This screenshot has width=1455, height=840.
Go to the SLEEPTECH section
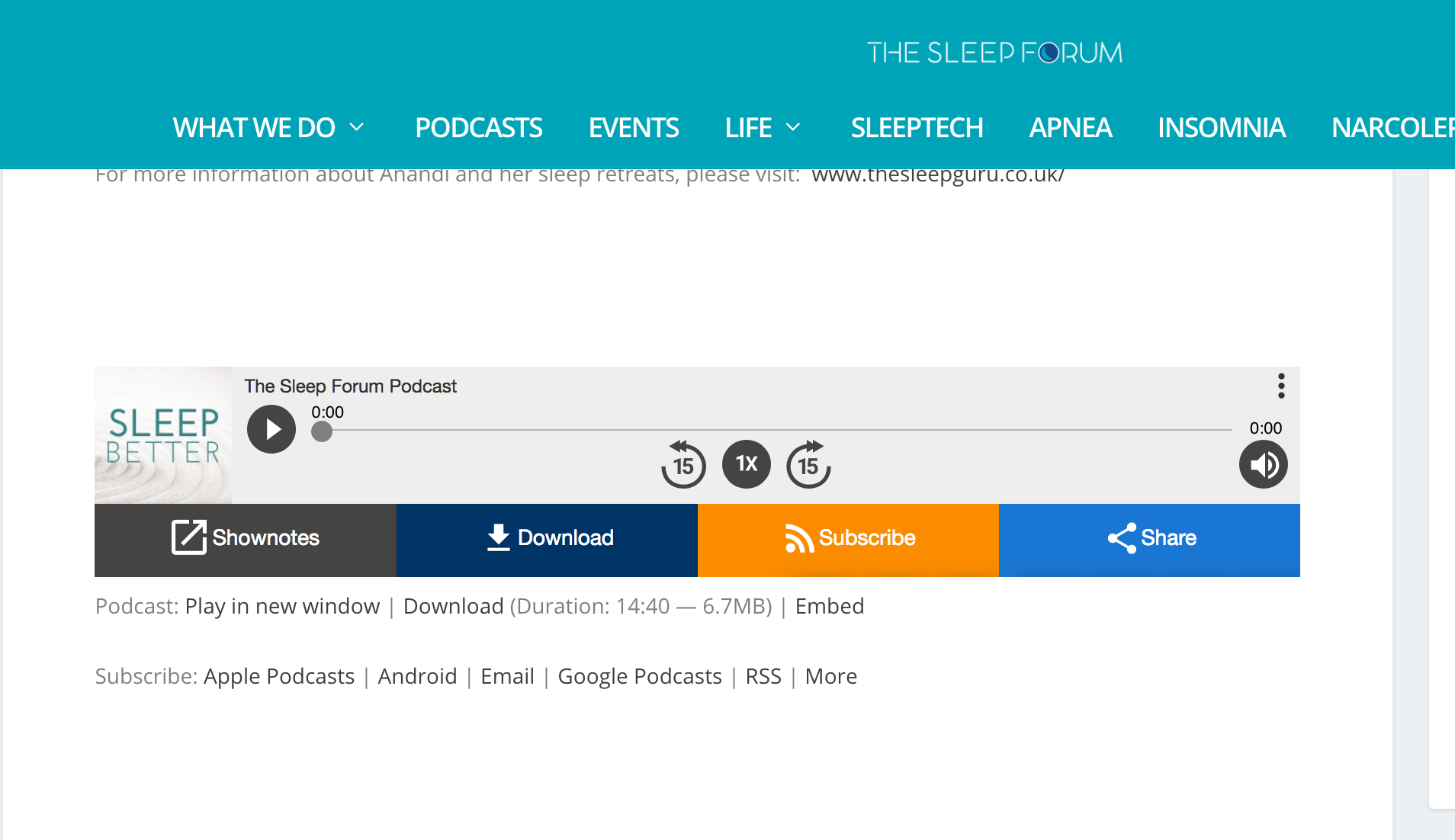tap(917, 127)
